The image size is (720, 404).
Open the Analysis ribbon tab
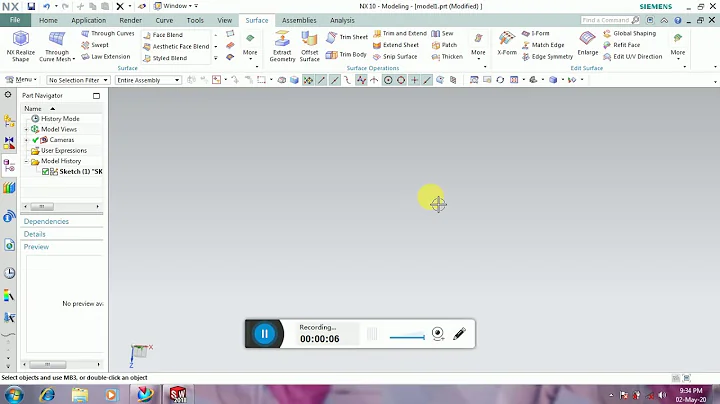pos(342,20)
